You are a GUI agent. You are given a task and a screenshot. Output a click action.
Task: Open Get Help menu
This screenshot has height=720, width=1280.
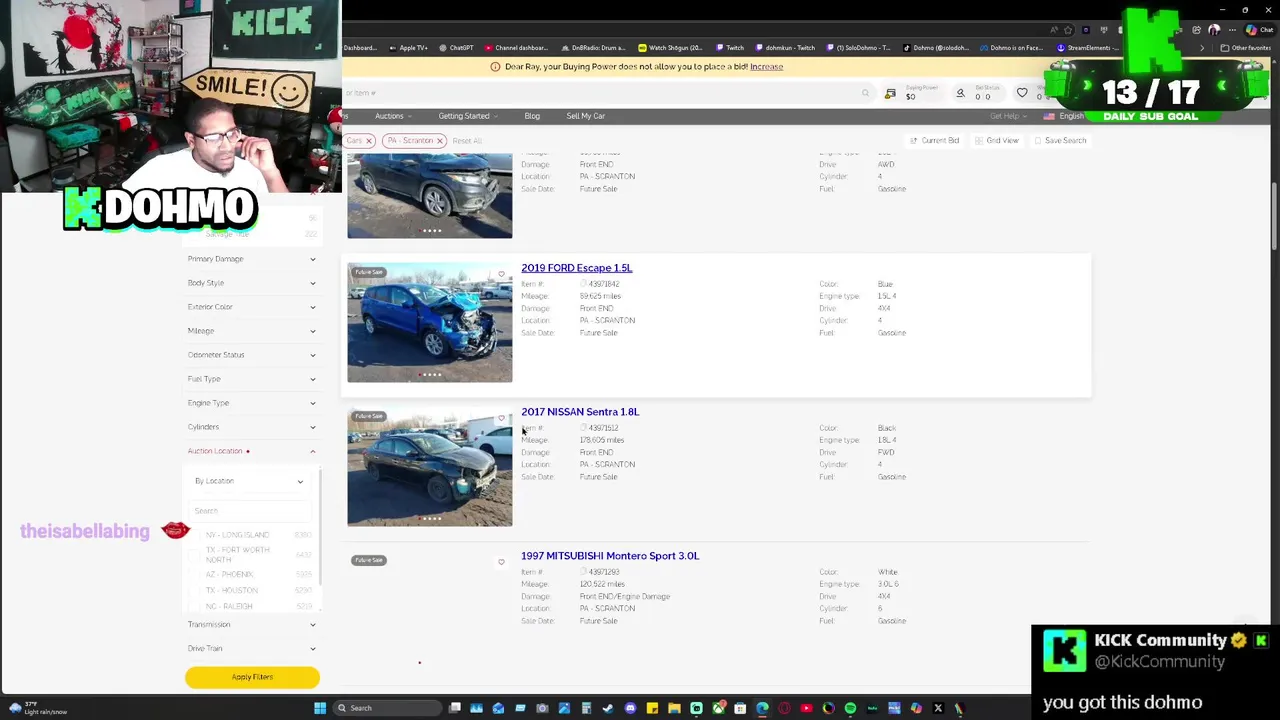pyautogui.click(x=1007, y=116)
